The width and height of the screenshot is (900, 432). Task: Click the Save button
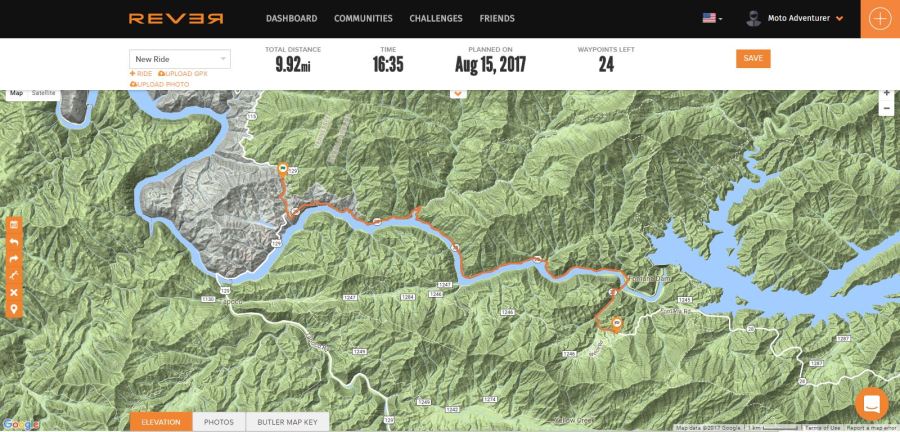tap(753, 59)
